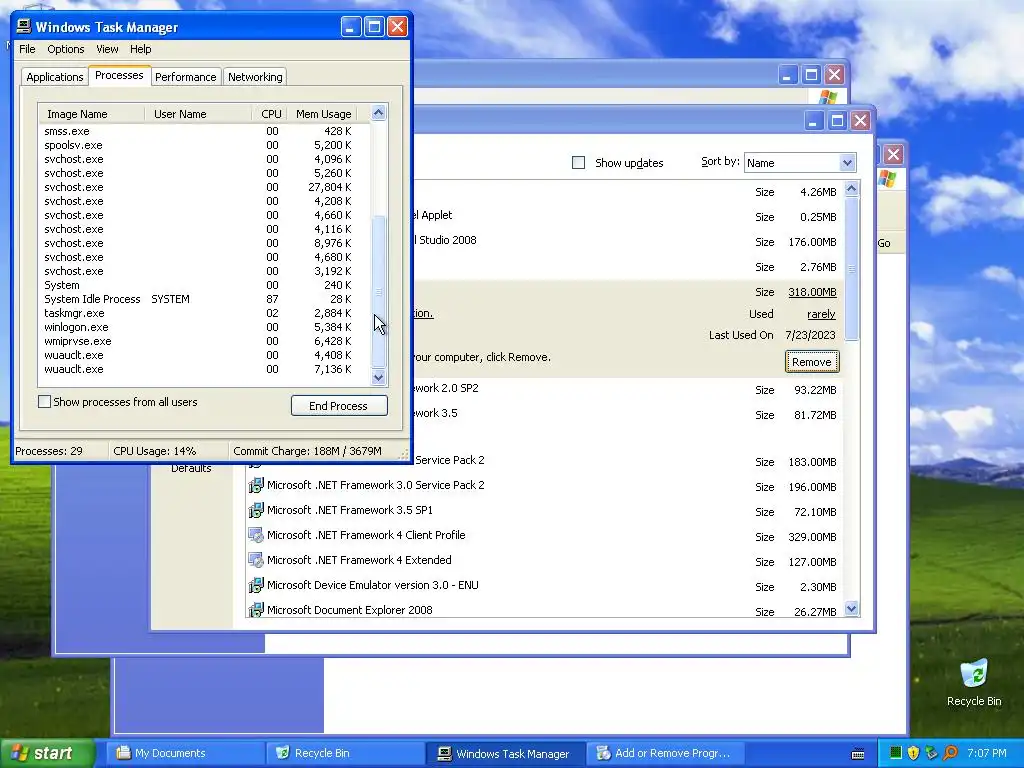Sort processes by CPU column
Image resolution: width=1024 pixels, height=768 pixels.
tap(270, 114)
